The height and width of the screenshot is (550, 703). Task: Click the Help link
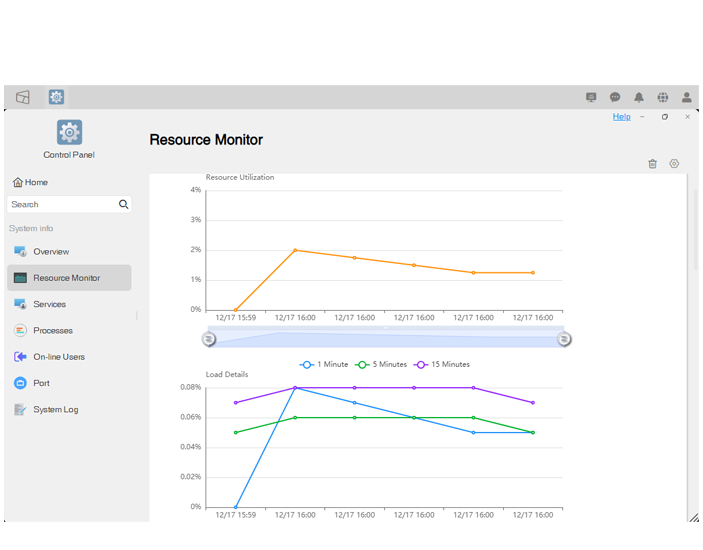coord(621,117)
